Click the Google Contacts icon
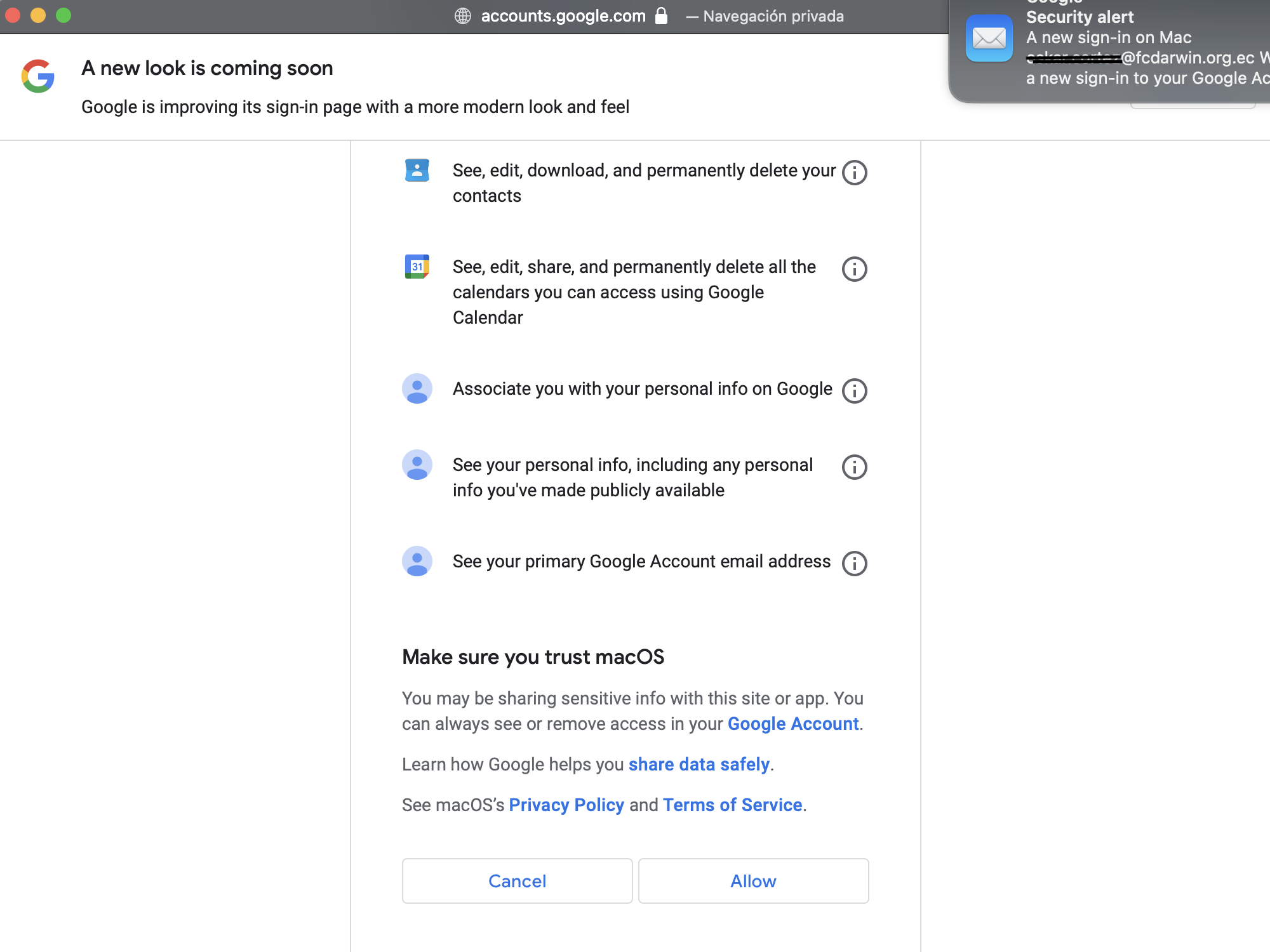This screenshot has height=952, width=1270. pyautogui.click(x=417, y=170)
